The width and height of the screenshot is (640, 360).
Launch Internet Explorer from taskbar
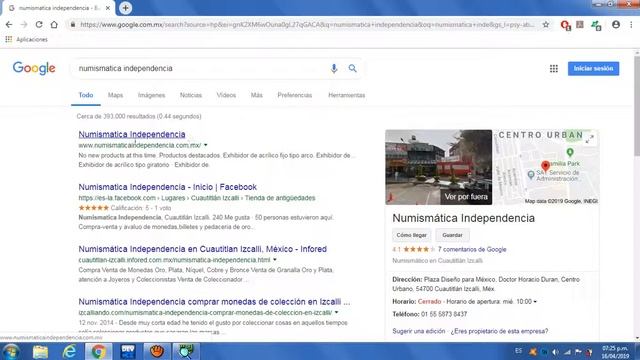(69, 351)
